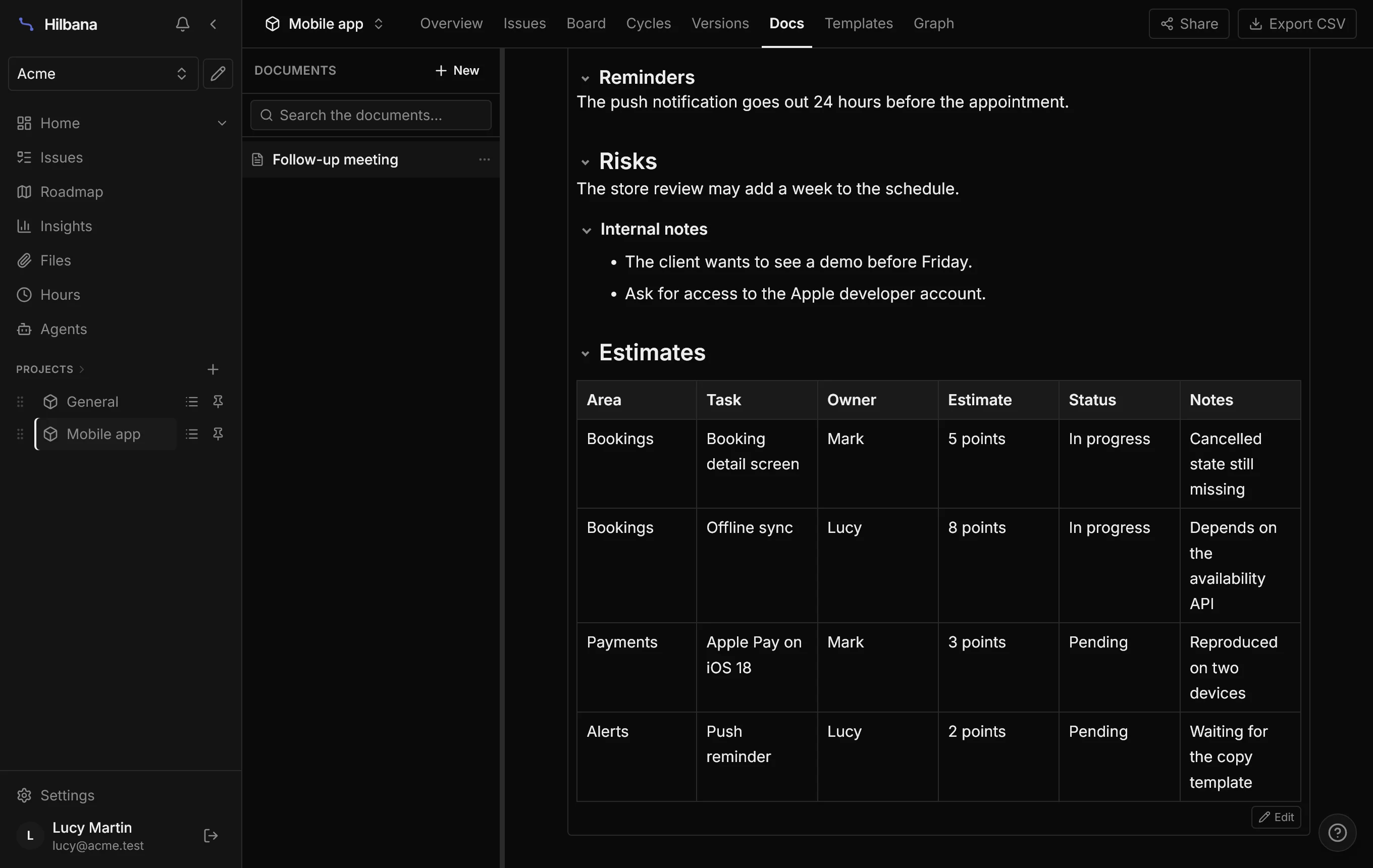1373x868 pixels.
Task: Click the Export CSV button
Action: point(1297,24)
